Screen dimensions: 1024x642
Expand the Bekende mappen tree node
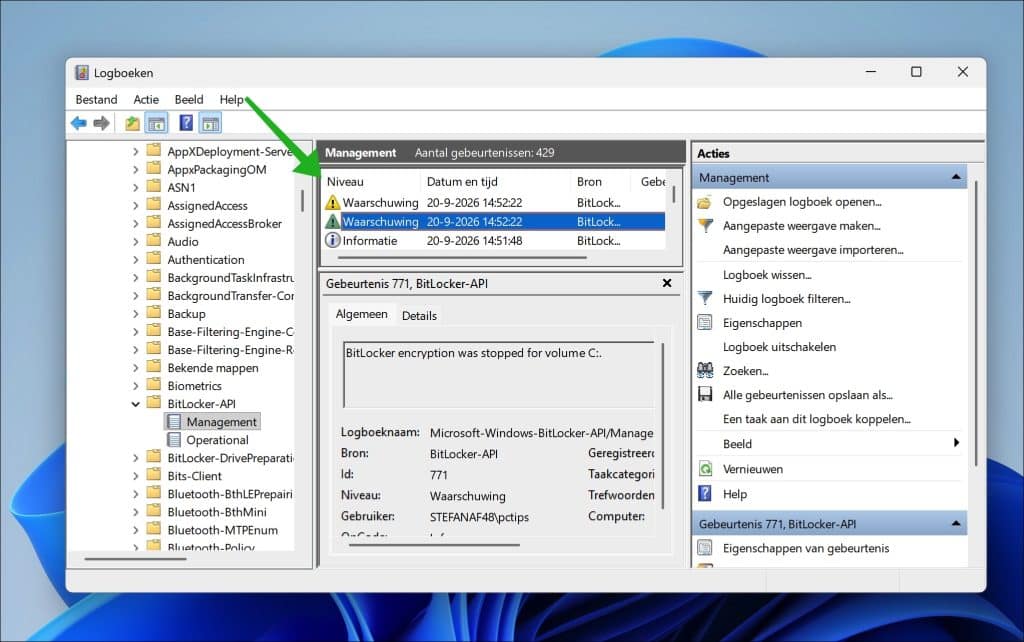(135, 368)
